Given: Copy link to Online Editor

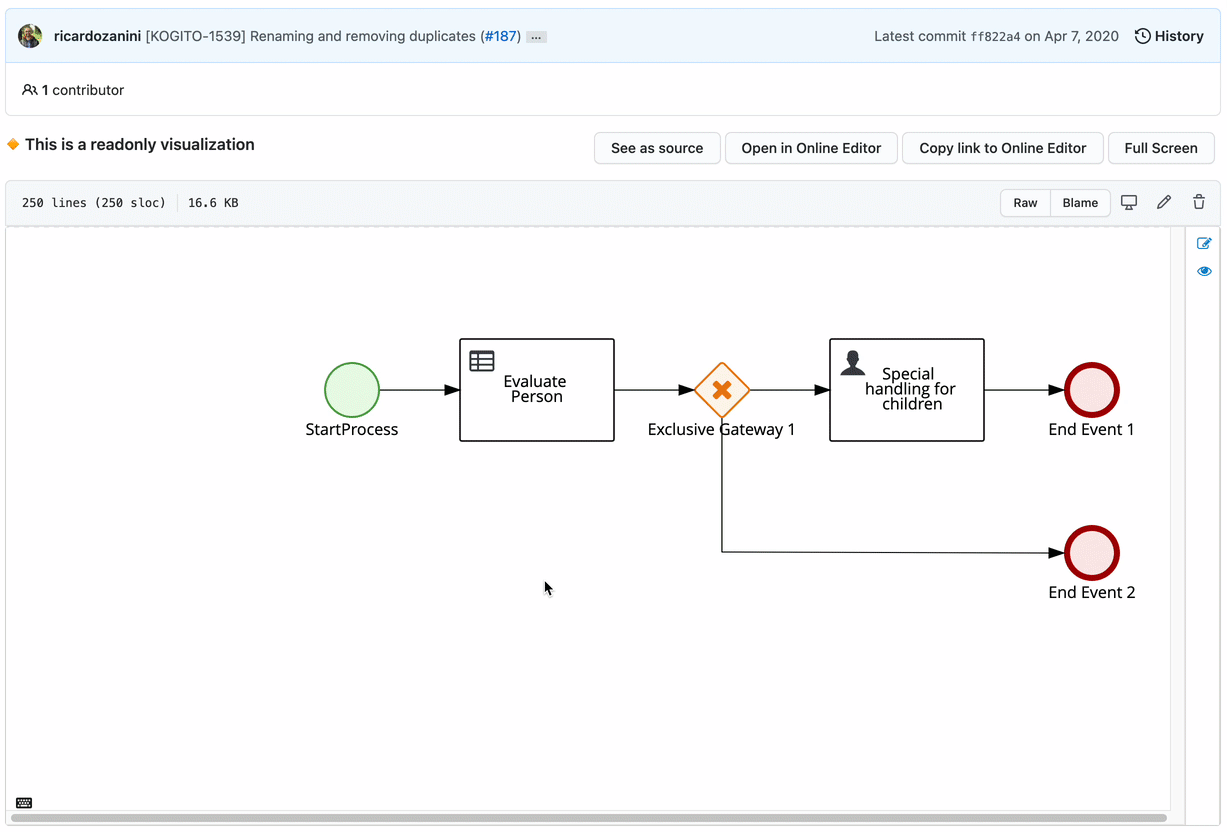Looking at the screenshot, I should pyautogui.click(x=1002, y=148).
